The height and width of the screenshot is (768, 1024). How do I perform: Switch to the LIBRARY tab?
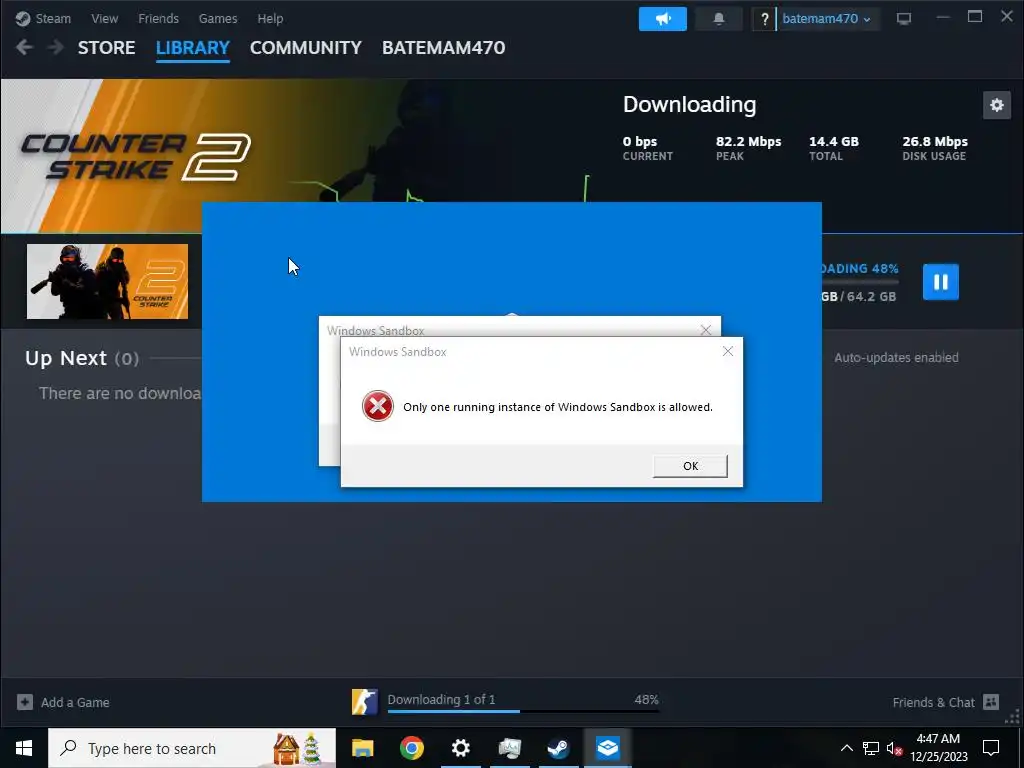coord(193,48)
